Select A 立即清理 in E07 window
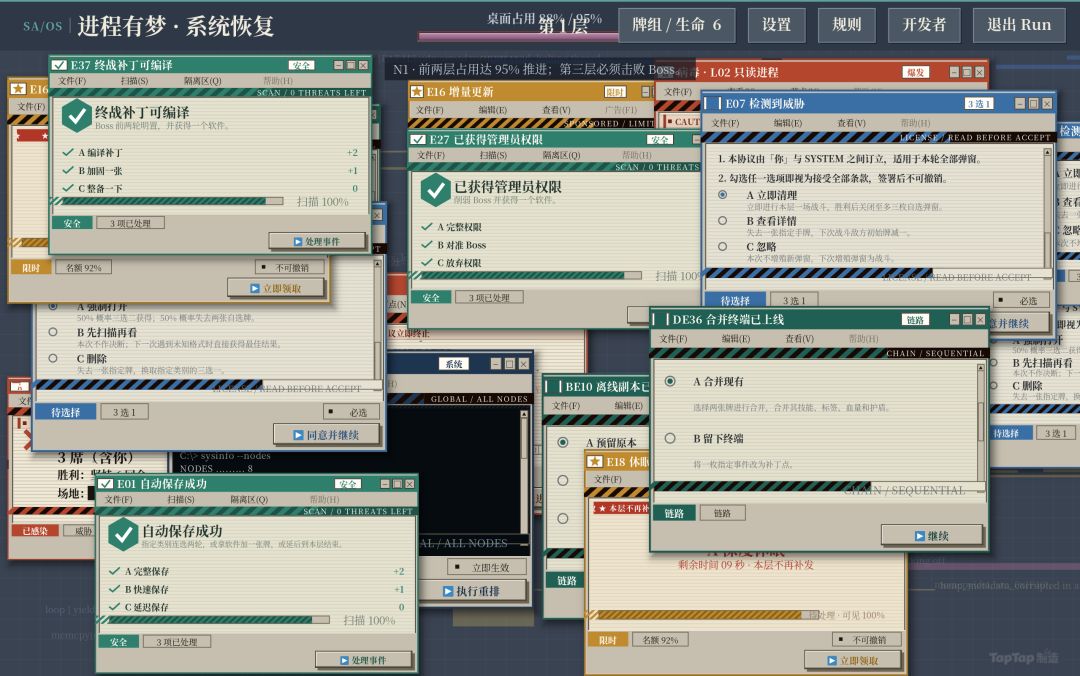The image size is (1080, 676). tap(723, 195)
